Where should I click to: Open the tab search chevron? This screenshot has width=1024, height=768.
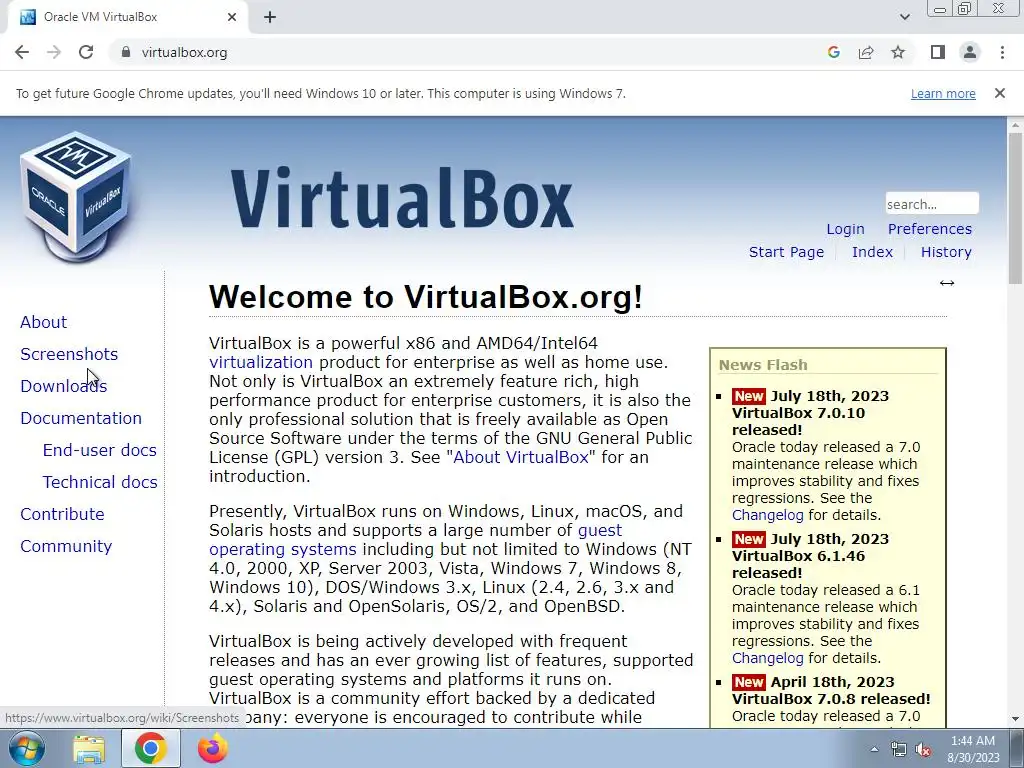904,17
